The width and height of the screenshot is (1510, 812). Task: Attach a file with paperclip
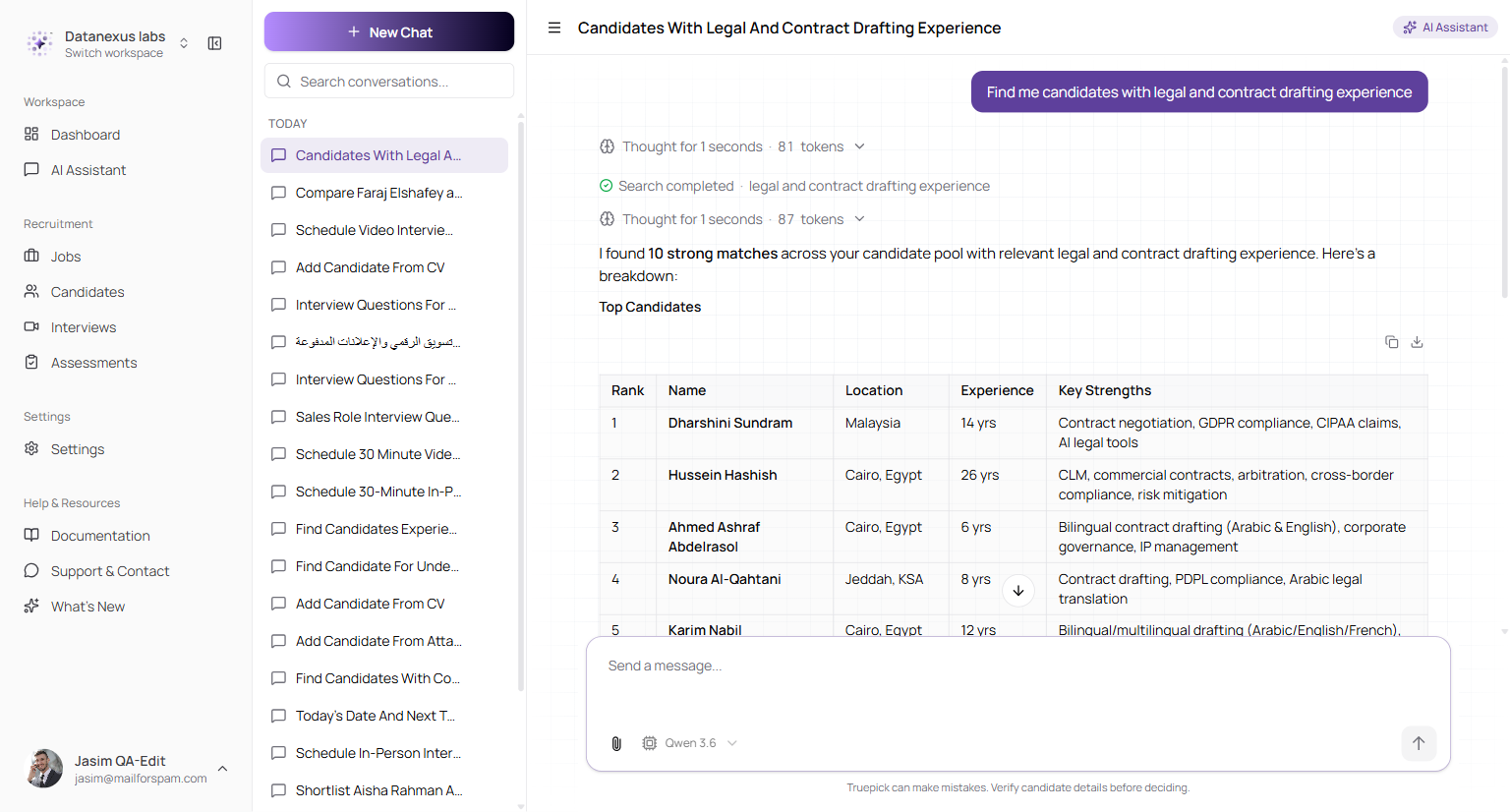616,743
